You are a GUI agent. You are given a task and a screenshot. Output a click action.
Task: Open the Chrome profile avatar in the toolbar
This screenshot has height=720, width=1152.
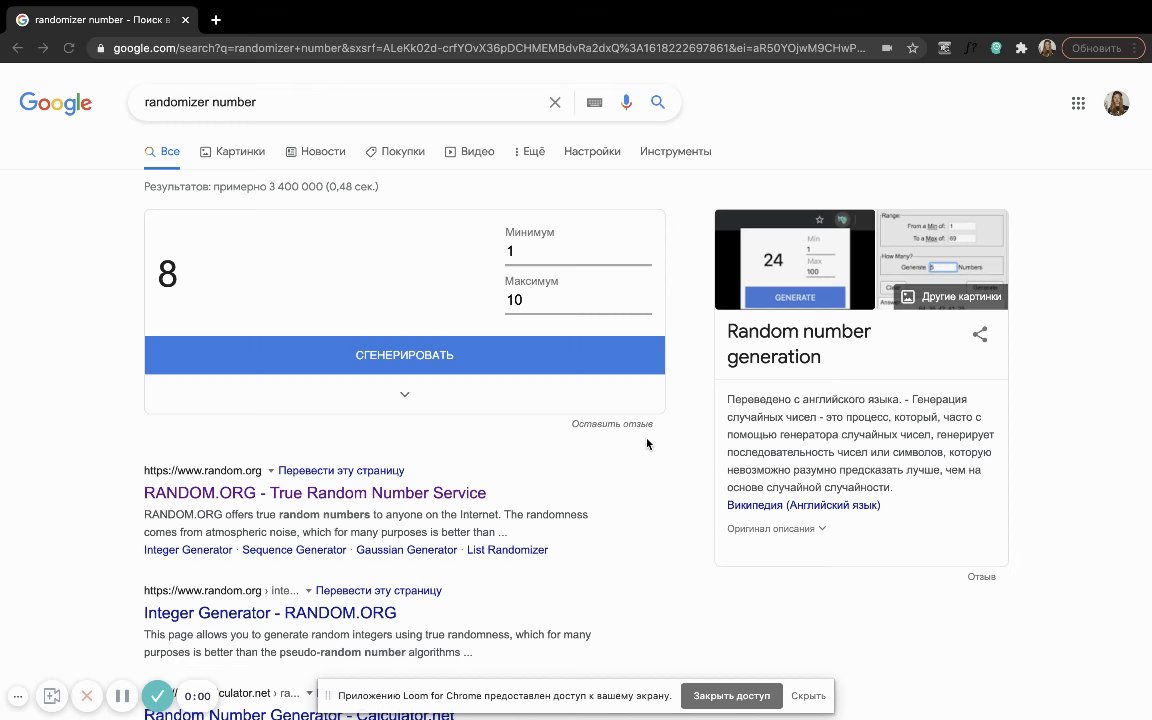[x=1047, y=48]
